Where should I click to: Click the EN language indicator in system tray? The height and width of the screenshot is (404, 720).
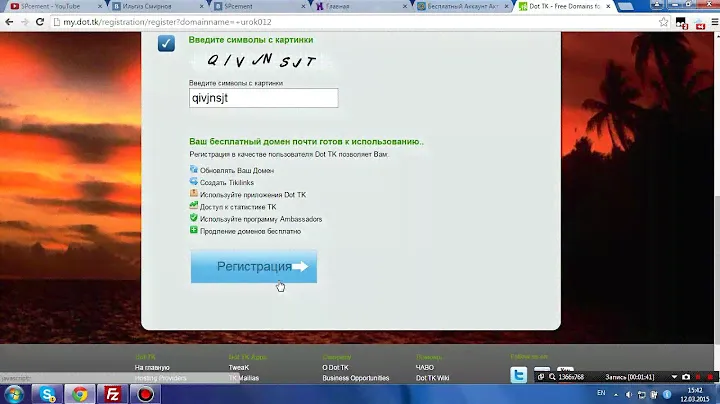coord(601,393)
